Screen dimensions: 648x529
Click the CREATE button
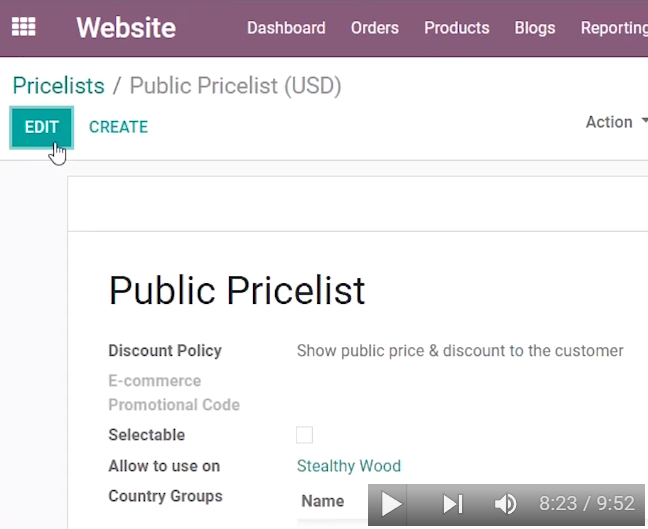(119, 127)
